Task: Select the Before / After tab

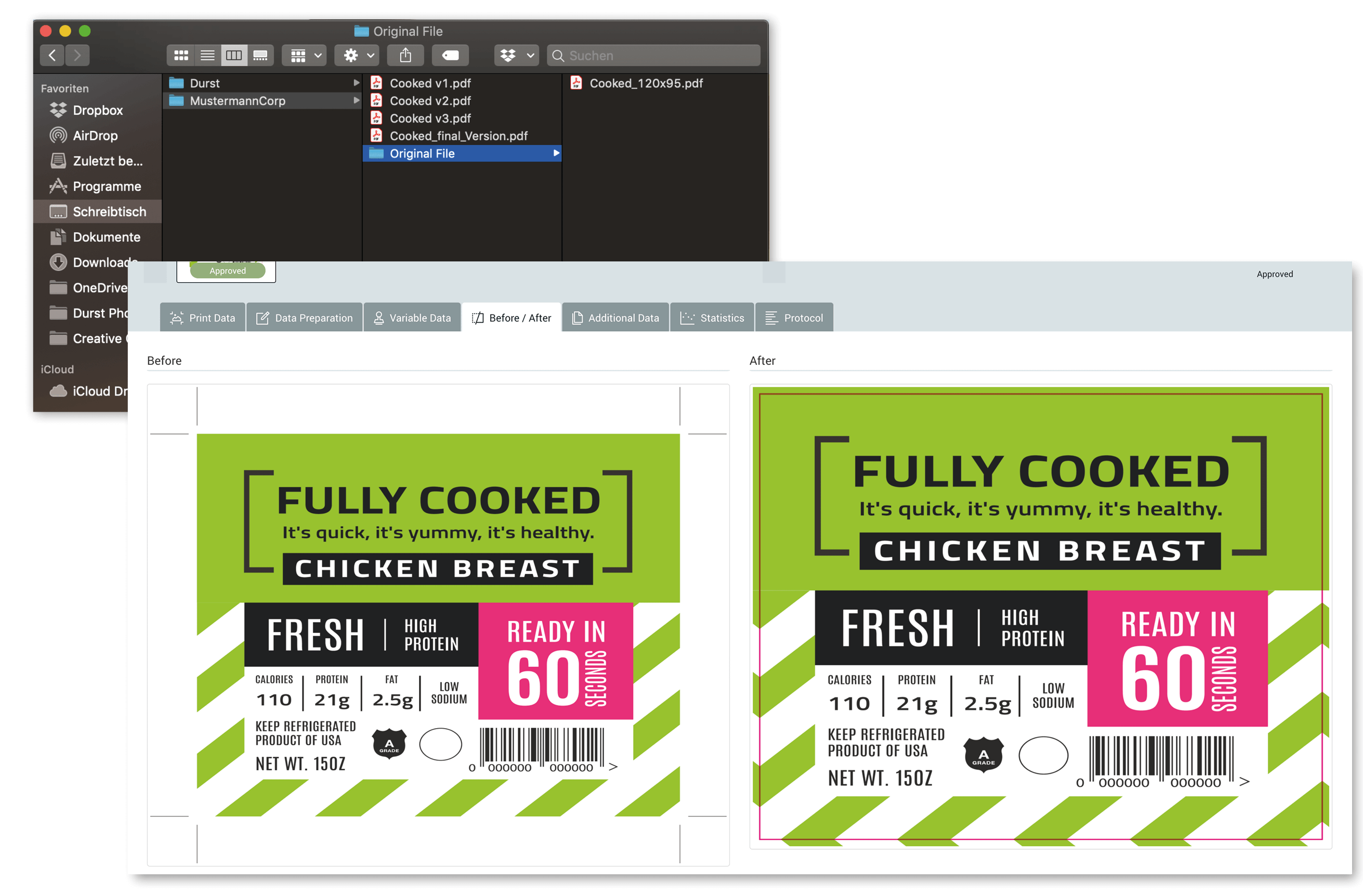Action: 510,318
